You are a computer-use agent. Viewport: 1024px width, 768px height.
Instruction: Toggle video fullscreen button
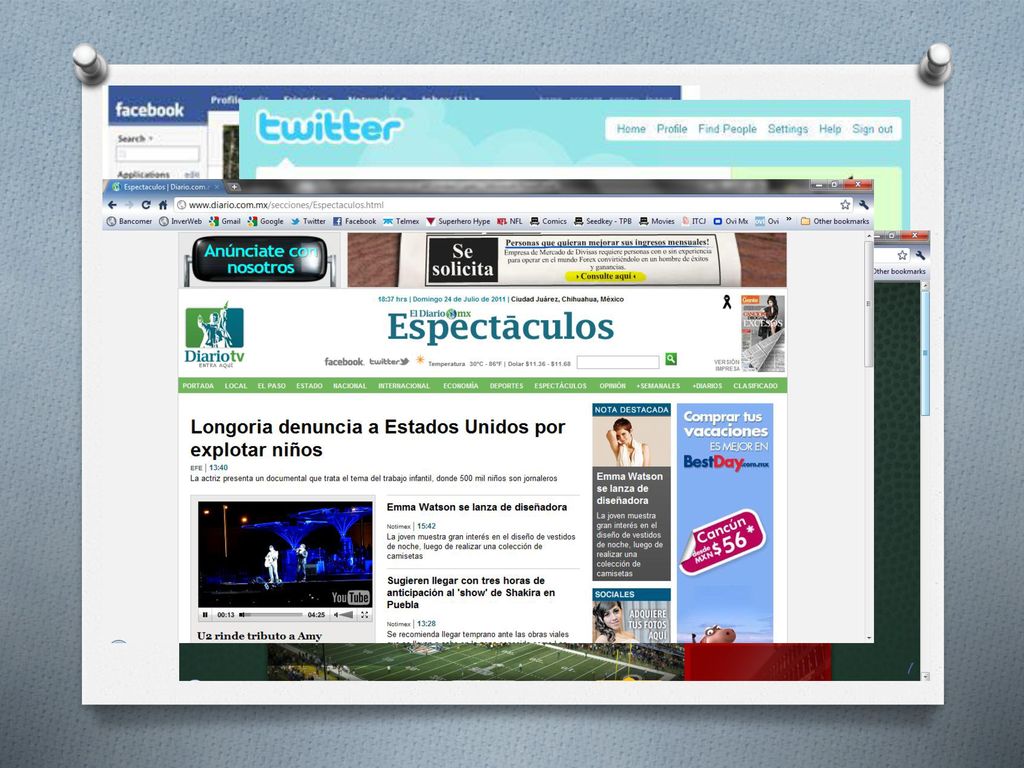pos(364,615)
